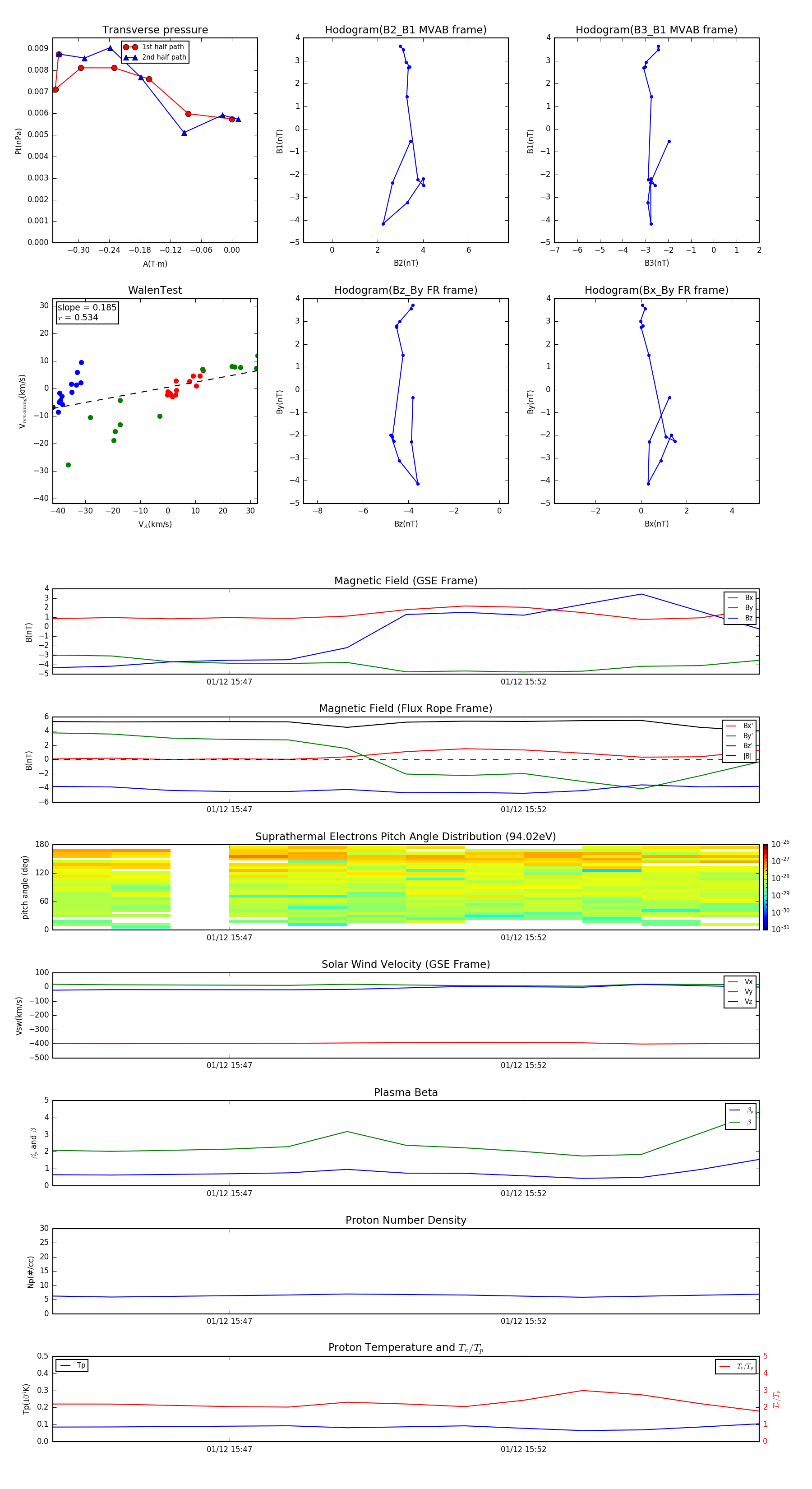Click "01/12 15:52" under Proton Temperature plot

tap(524, 1450)
